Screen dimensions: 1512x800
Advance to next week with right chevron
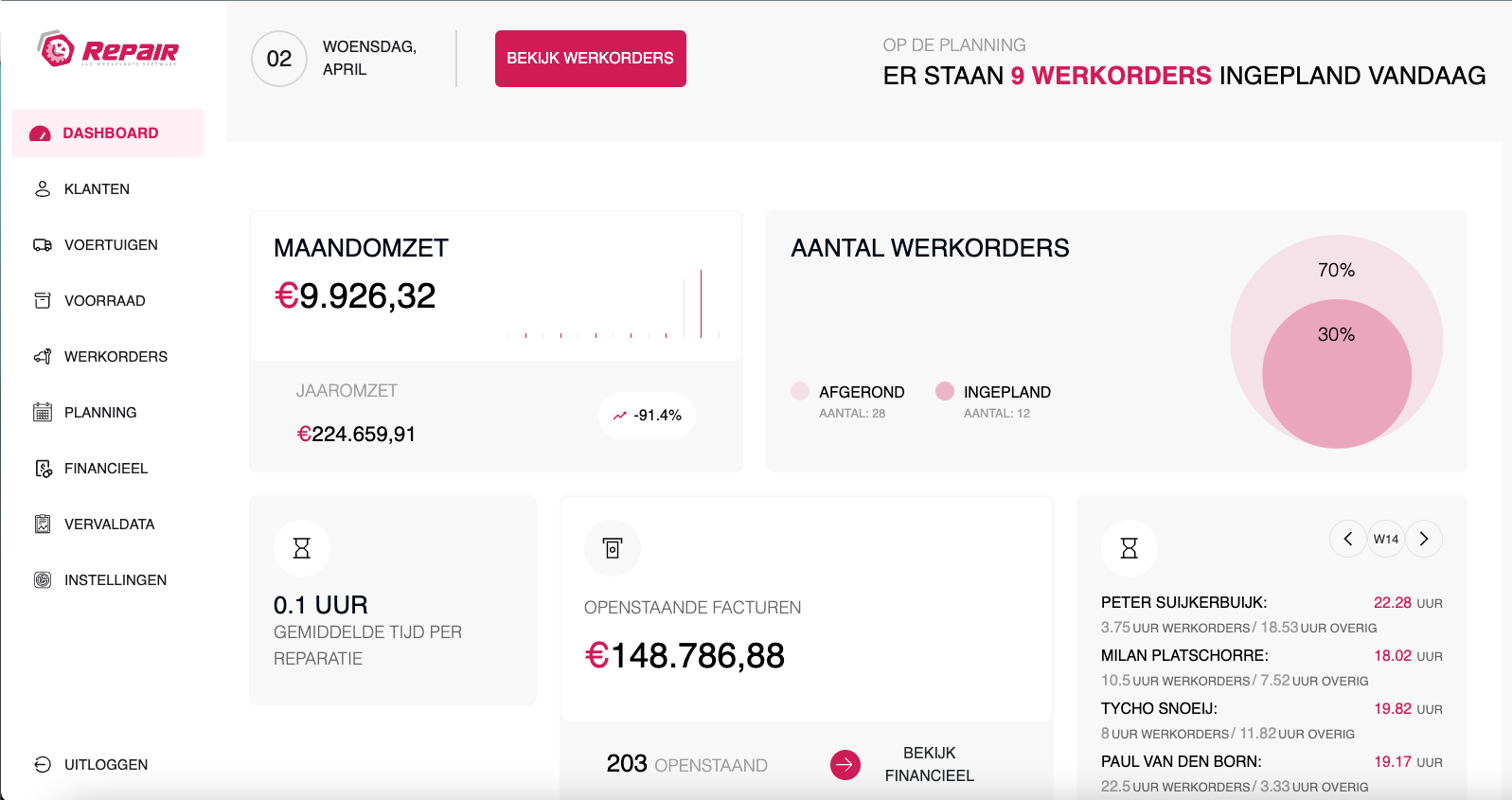[x=1424, y=539]
